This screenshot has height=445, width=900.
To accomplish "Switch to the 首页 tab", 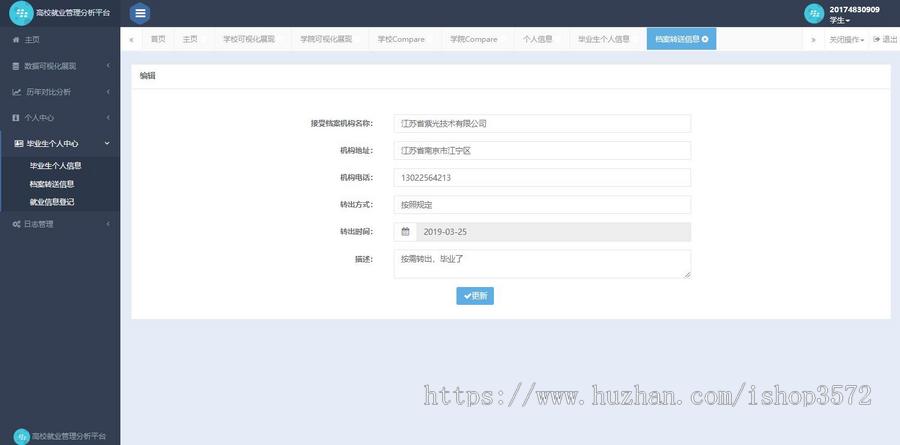I will click(158, 39).
